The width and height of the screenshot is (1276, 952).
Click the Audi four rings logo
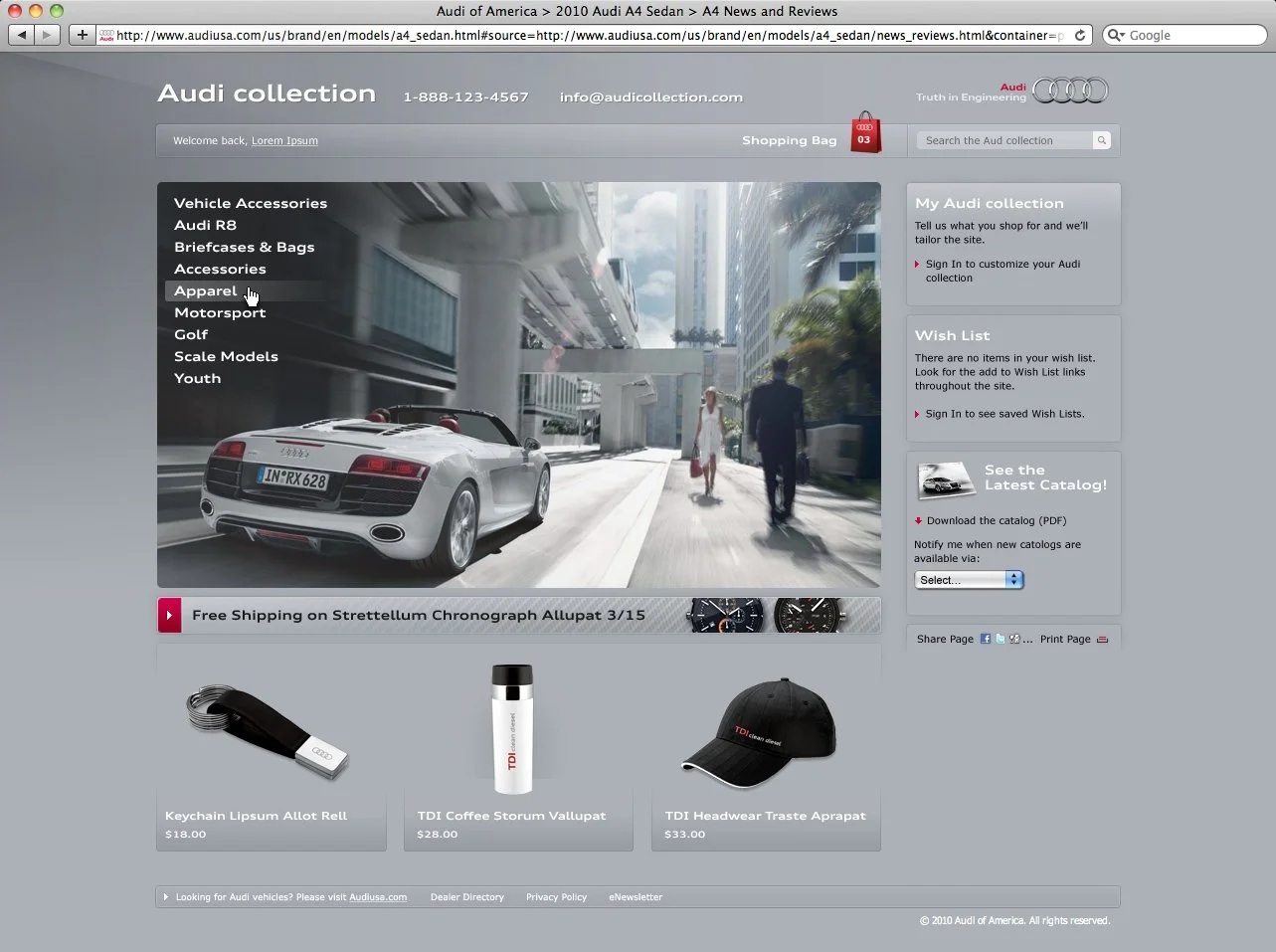1068,90
